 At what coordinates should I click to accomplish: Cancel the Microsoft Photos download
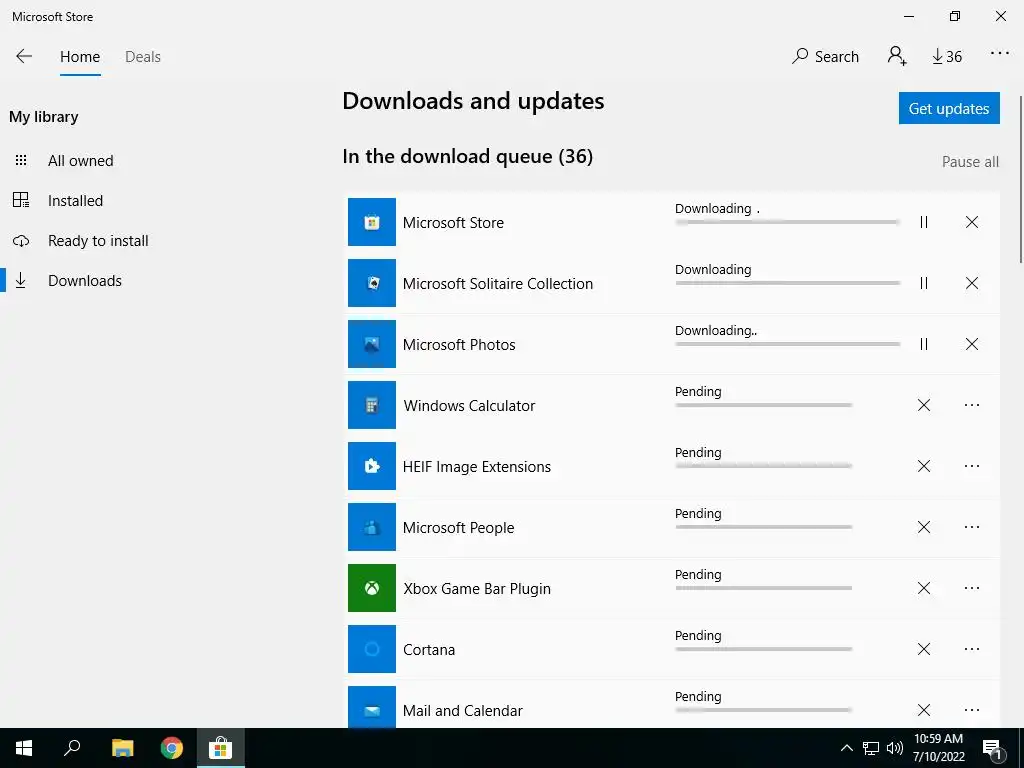click(972, 344)
